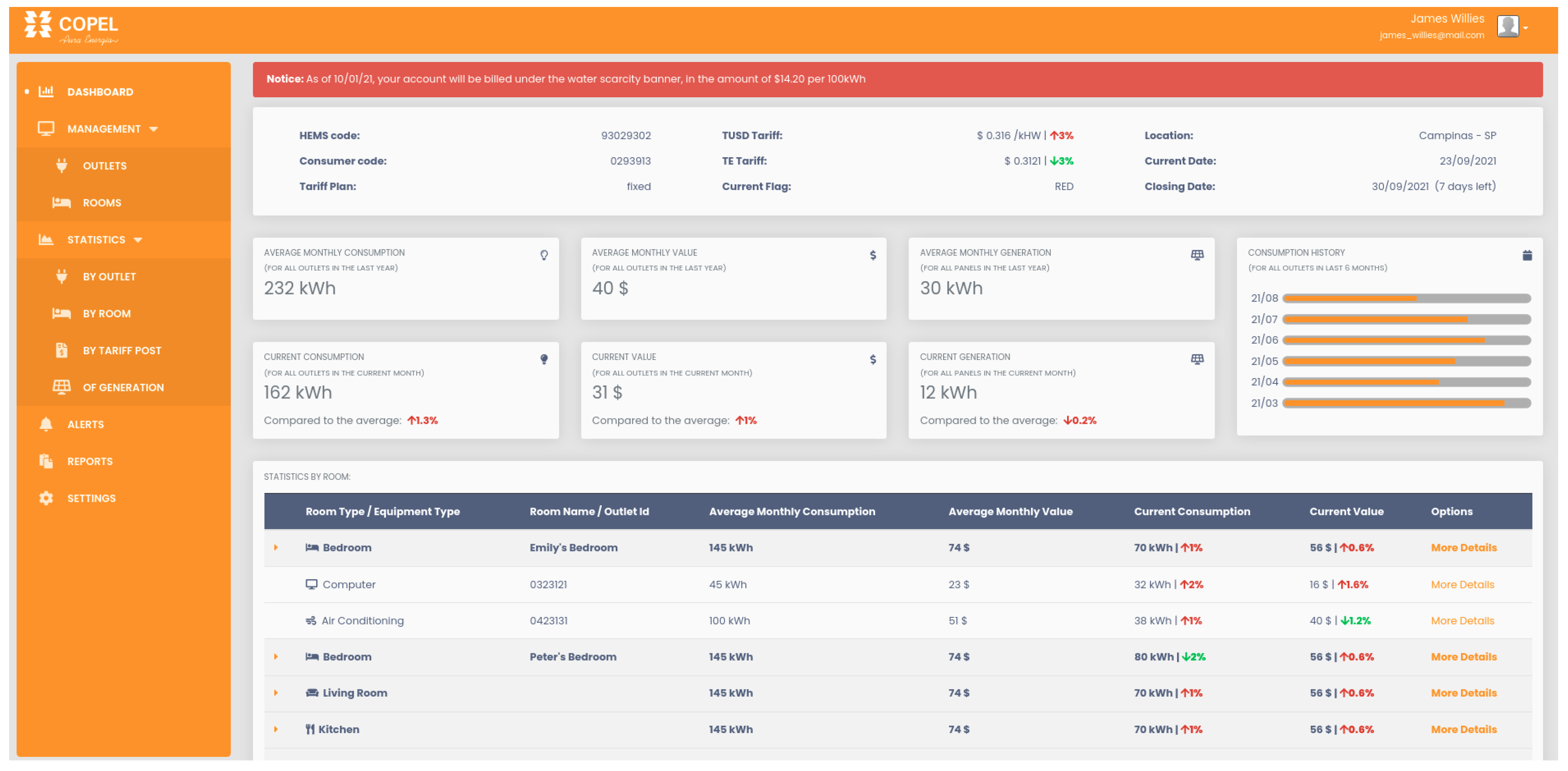Viewport: 1568px width, 771px height.
Task: Click the user avatar picture in header
Action: 1507,27
